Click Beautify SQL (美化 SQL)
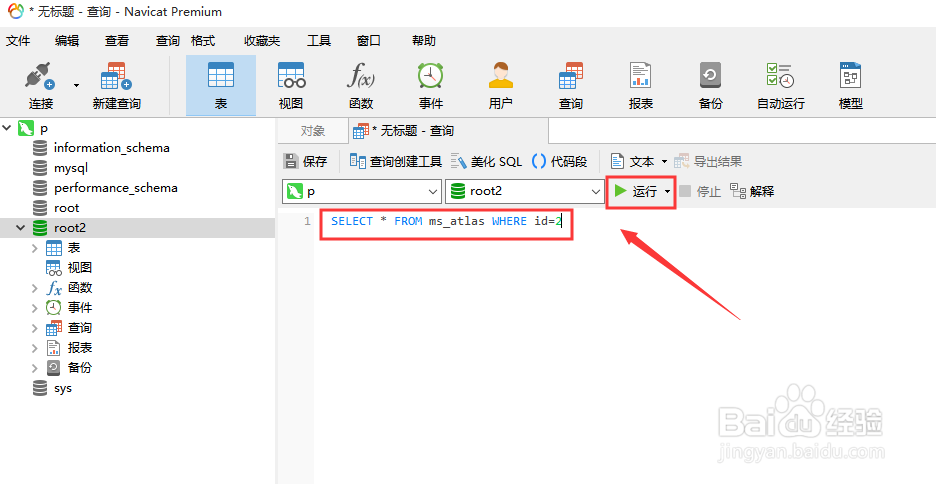Screen dimensions: 936x484 point(487,161)
